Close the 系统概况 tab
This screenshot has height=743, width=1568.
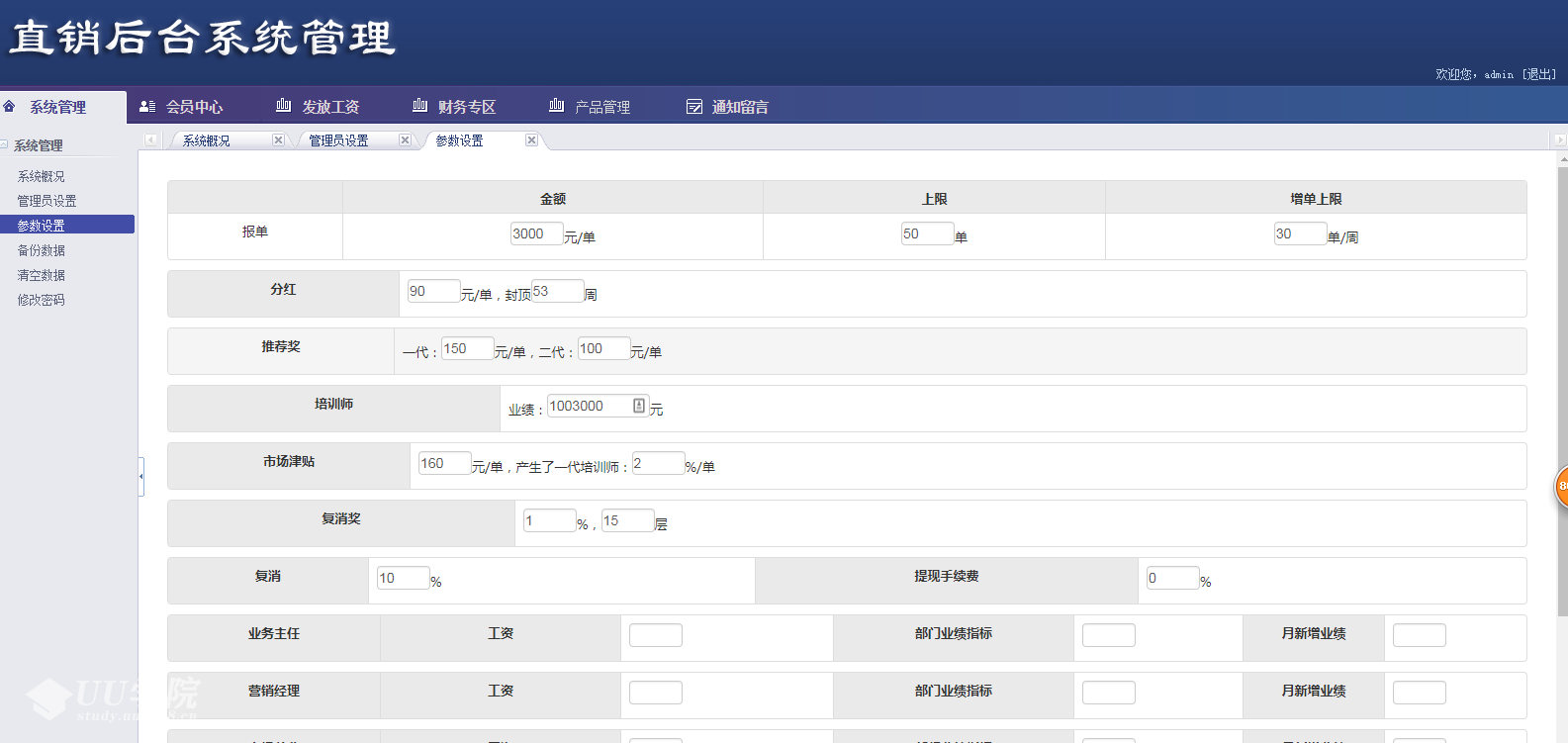click(278, 139)
